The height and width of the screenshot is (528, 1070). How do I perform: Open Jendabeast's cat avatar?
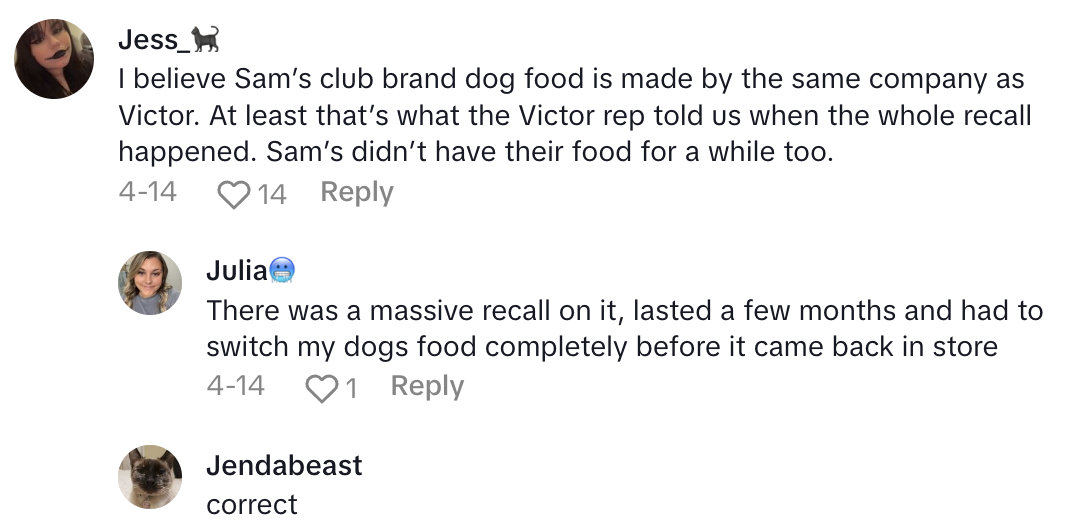[150, 476]
